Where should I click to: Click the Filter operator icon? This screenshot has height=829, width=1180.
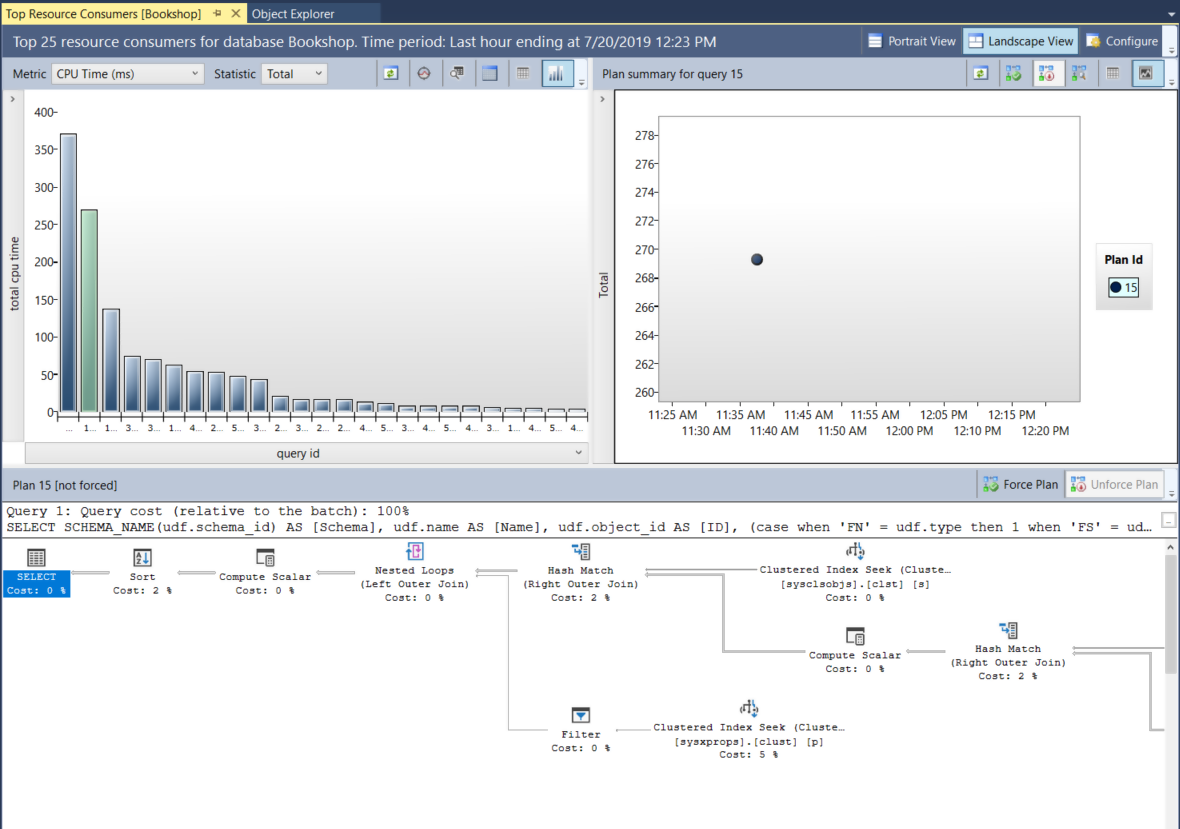click(580, 716)
